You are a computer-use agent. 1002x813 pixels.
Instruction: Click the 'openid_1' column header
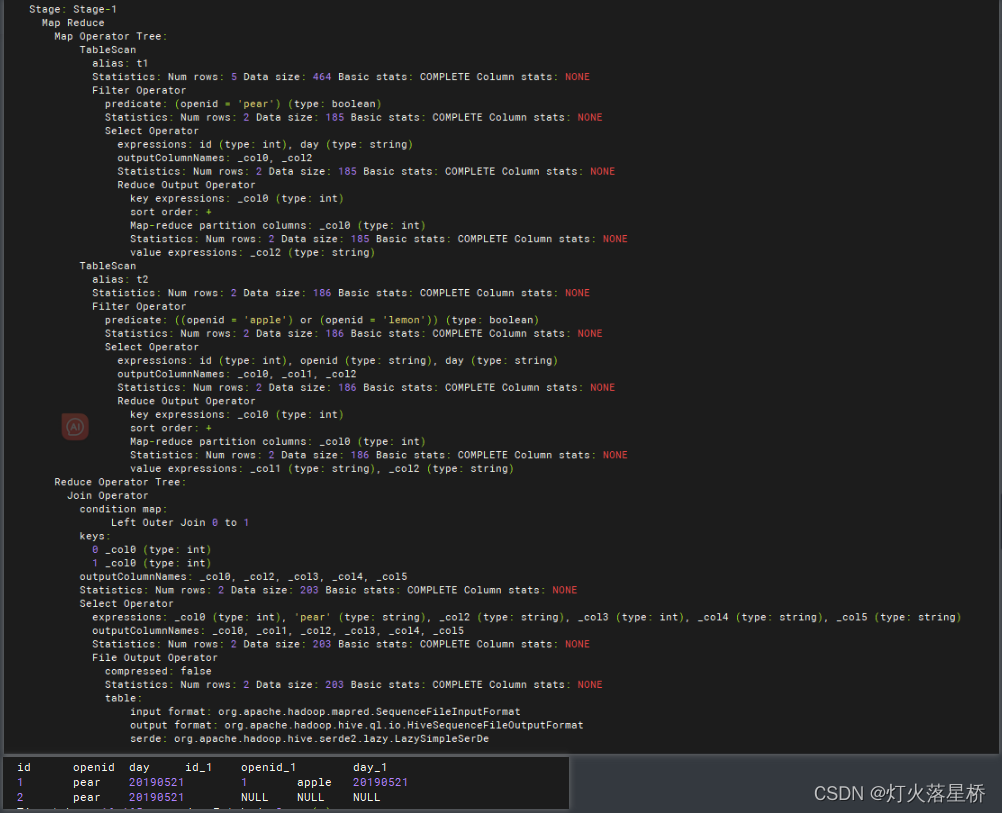coord(268,768)
